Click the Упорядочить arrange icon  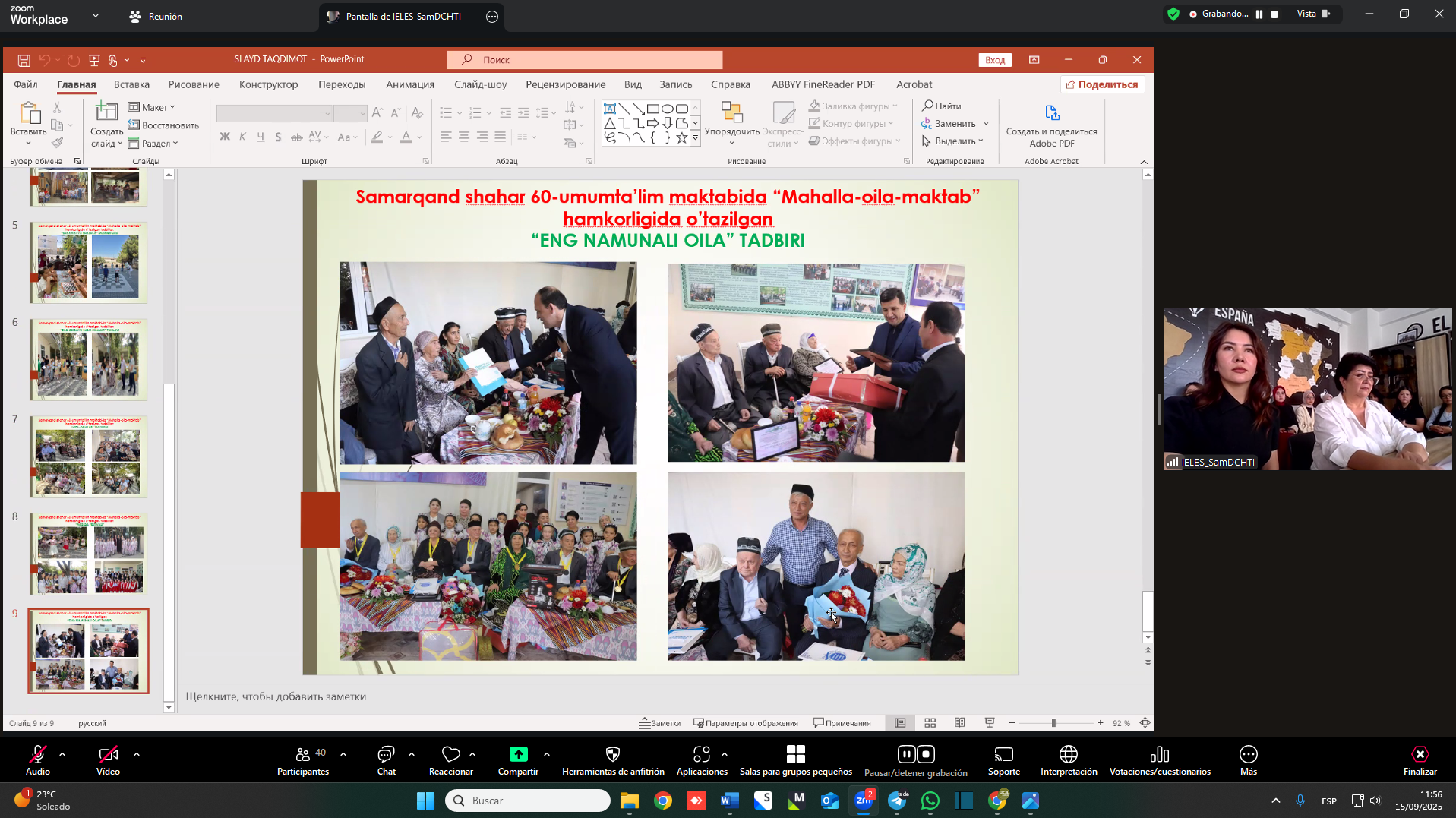pyautogui.click(x=731, y=112)
